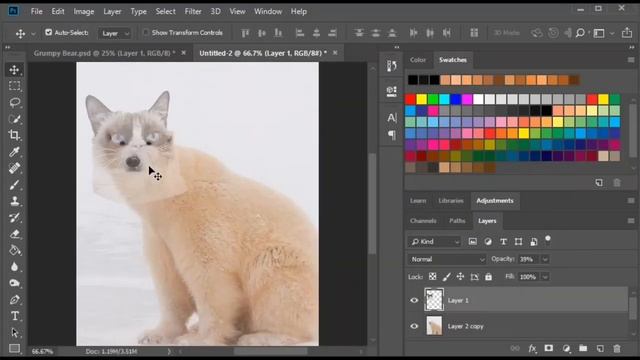Select the Blur tool
Viewport: 640px width, 360px height.
click(14, 267)
